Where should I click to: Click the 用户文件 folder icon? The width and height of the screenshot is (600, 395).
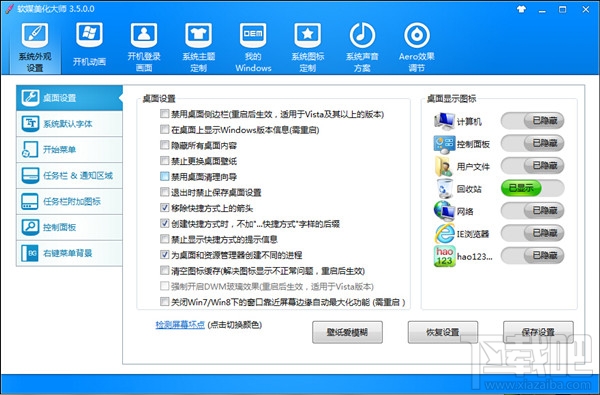[x=444, y=166]
